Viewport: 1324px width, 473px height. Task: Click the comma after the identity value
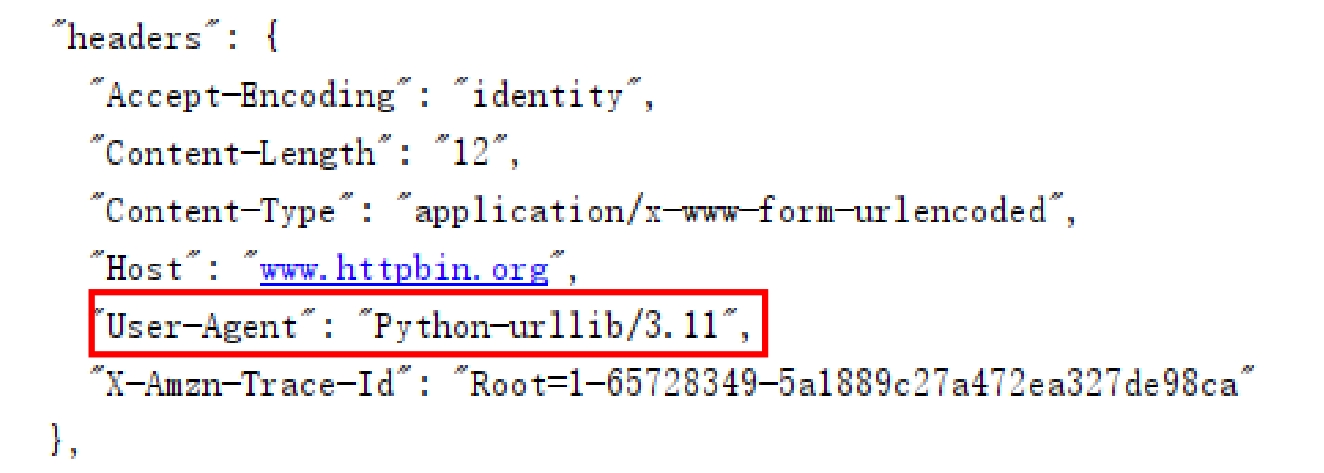click(649, 102)
